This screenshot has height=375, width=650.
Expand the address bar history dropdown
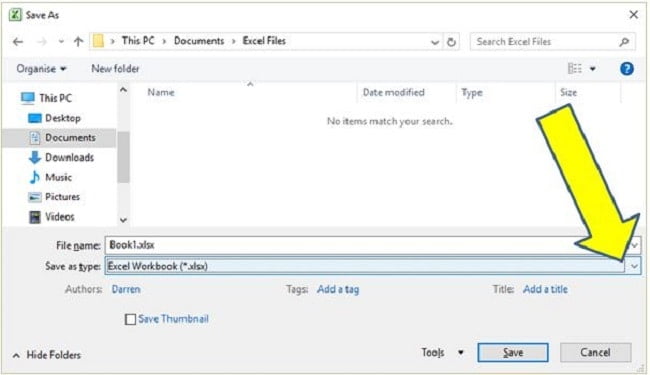[x=435, y=42]
